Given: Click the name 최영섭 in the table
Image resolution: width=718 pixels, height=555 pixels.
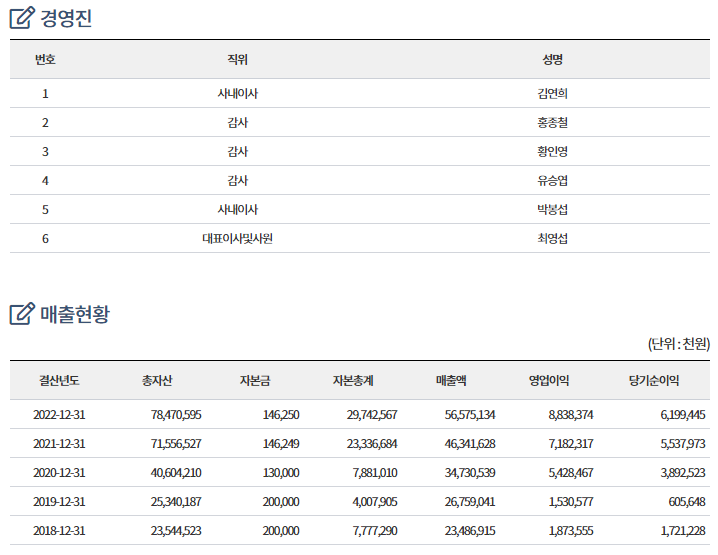Looking at the screenshot, I should tap(553, 239).
